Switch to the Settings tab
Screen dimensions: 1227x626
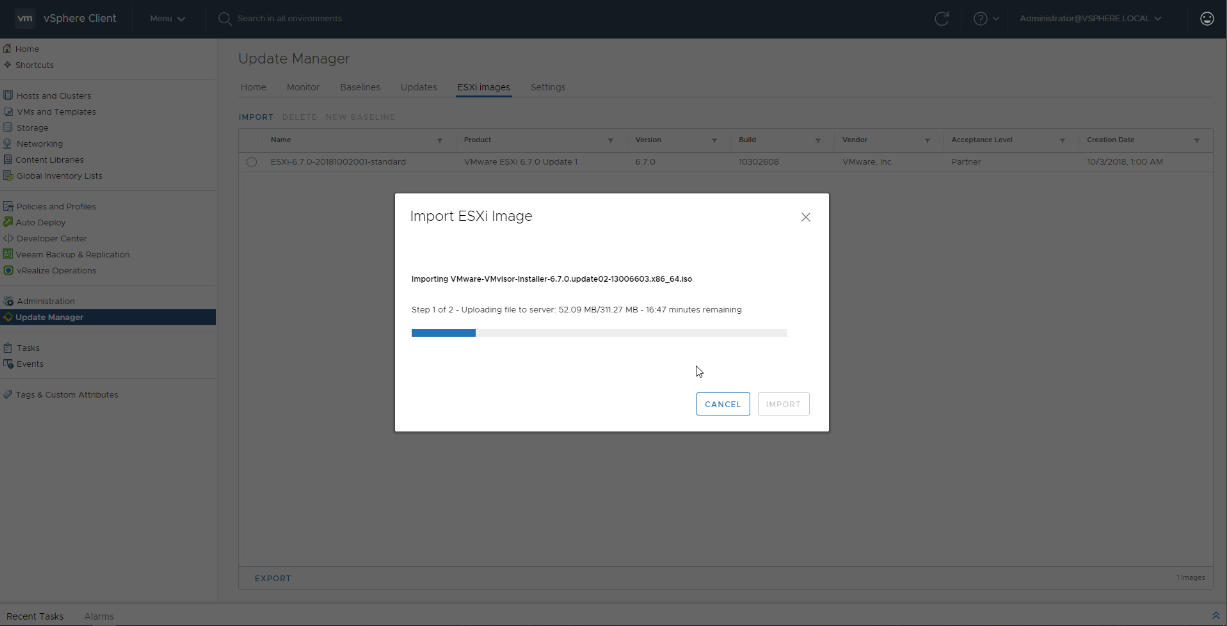click(548, 87)
